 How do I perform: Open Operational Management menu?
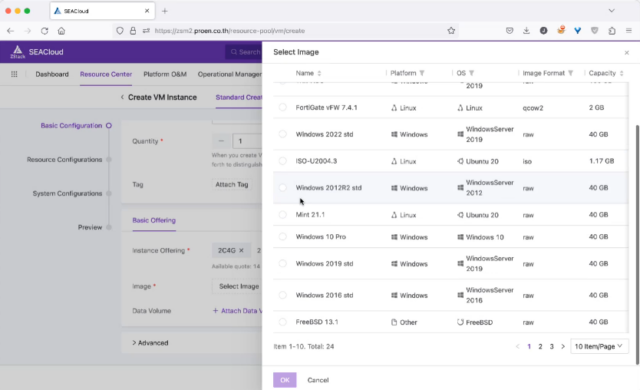coord(230,74)
